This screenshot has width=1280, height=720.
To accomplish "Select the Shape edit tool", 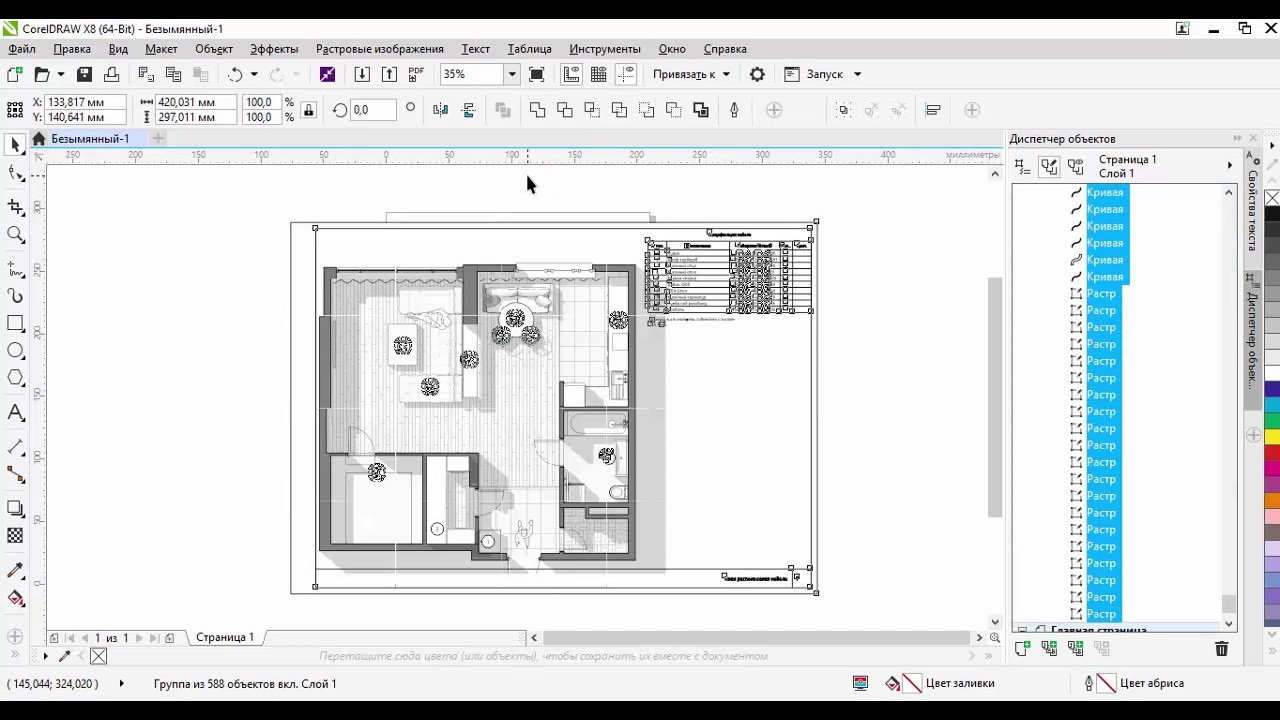I will 15,174.
